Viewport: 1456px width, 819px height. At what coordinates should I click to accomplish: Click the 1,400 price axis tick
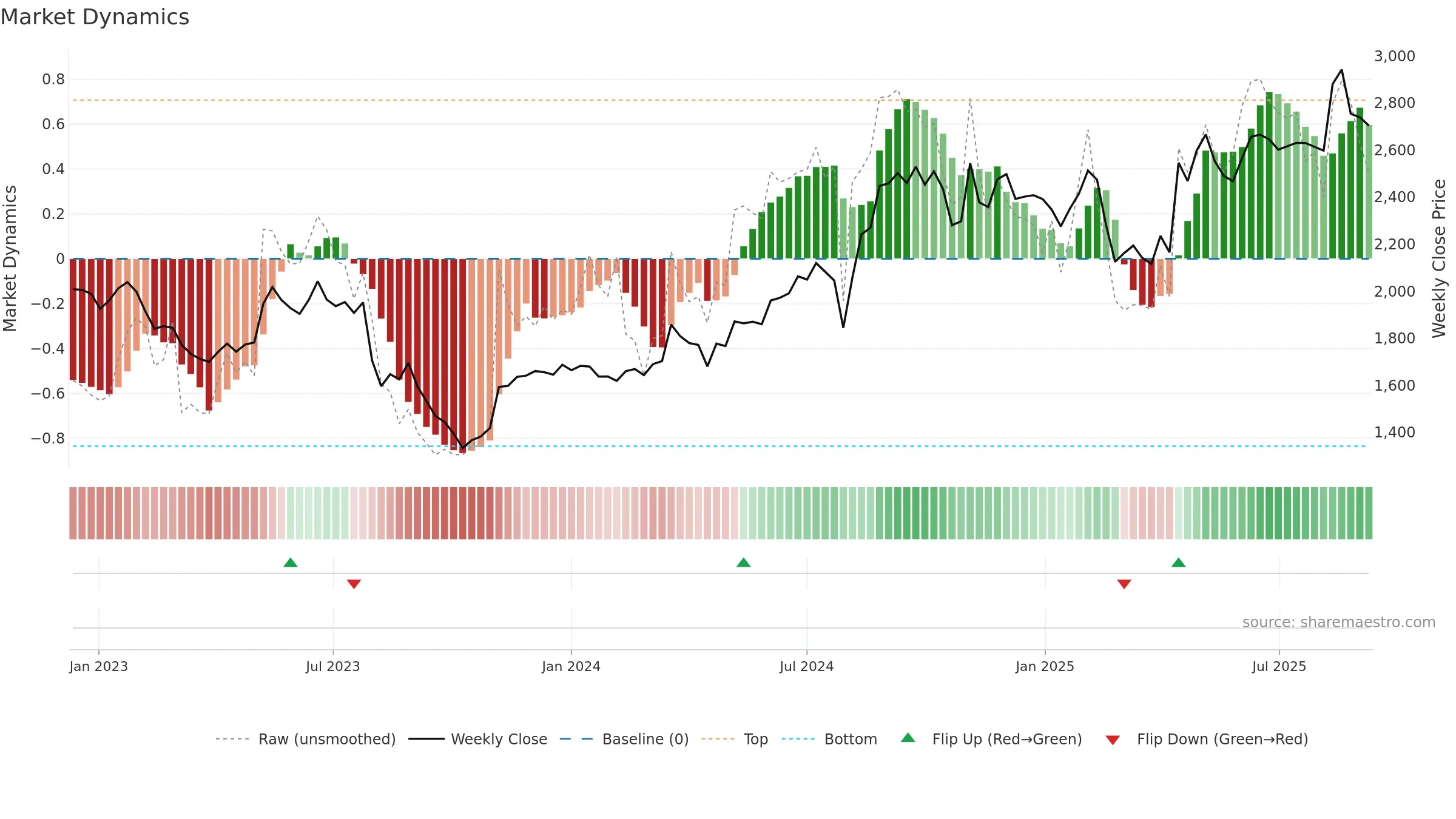(x=1395, y=432)
